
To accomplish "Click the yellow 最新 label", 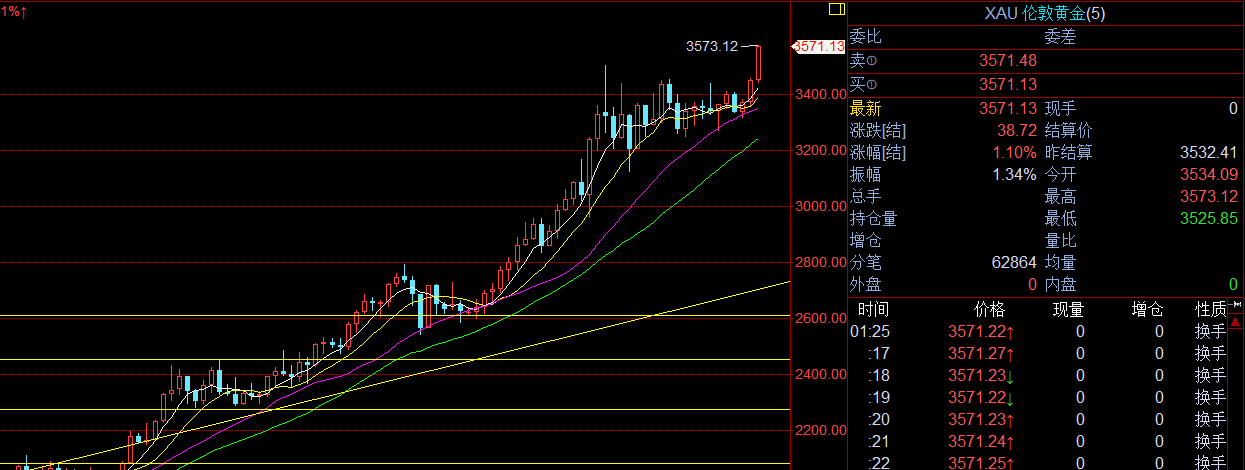I will [x=866, y=108].
